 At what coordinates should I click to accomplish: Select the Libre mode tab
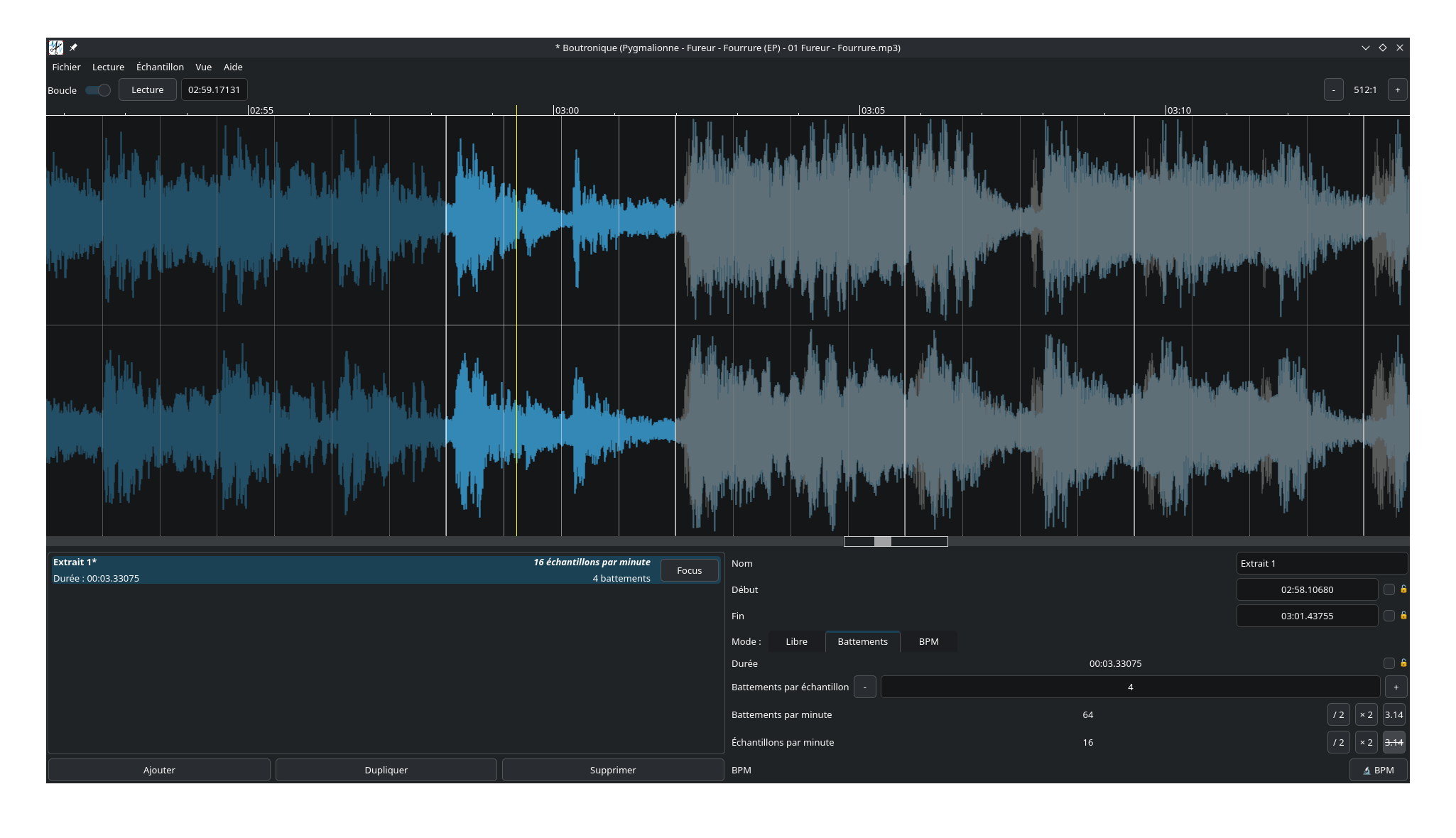pyautogui.click(x=796, y=641)
